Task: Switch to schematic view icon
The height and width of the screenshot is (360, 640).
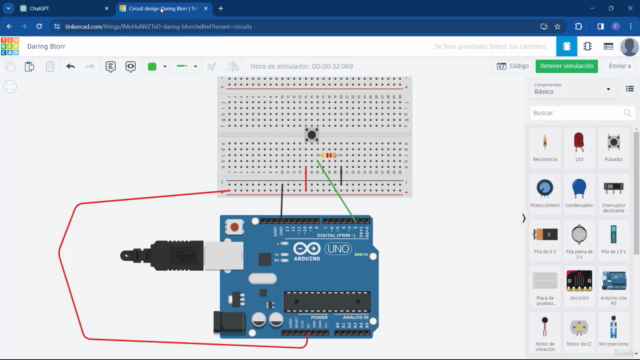Action: tap(587, 46)
